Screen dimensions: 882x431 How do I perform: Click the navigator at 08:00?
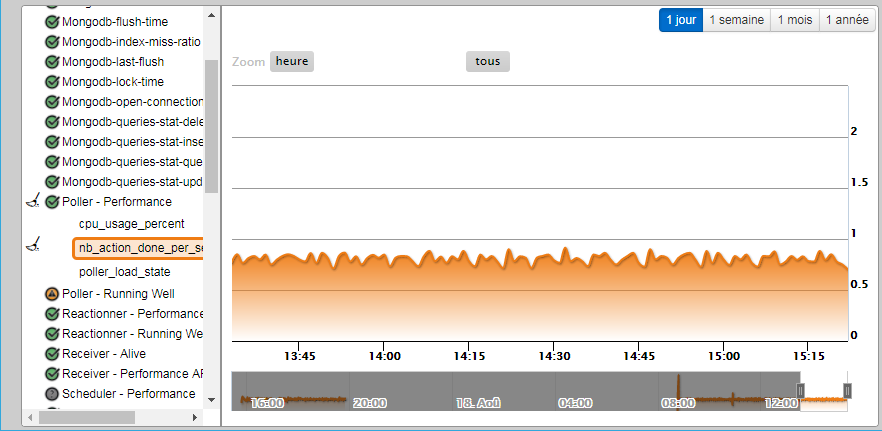click(x=678, y=403)
